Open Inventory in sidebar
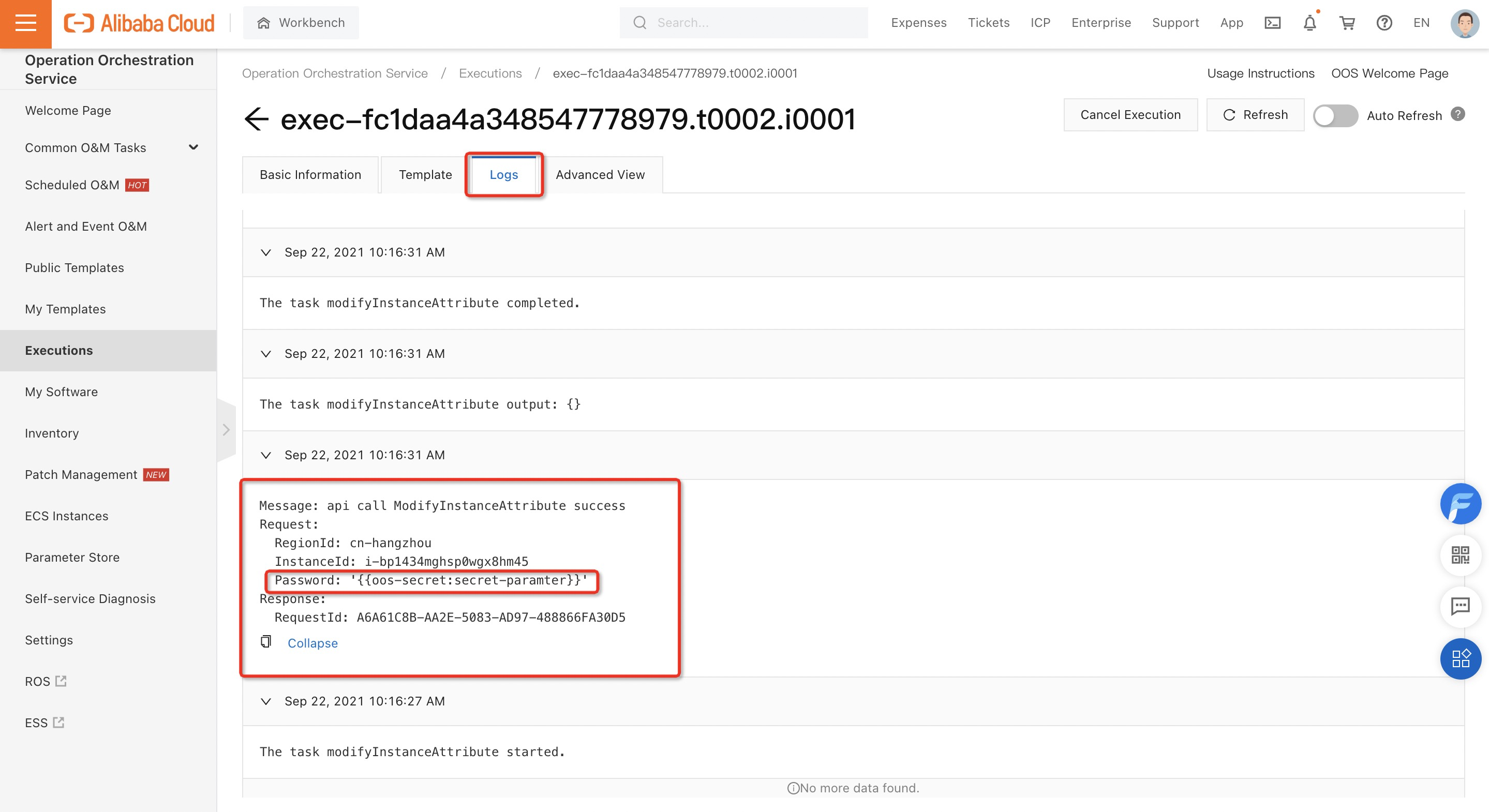 tap(51, 433)
